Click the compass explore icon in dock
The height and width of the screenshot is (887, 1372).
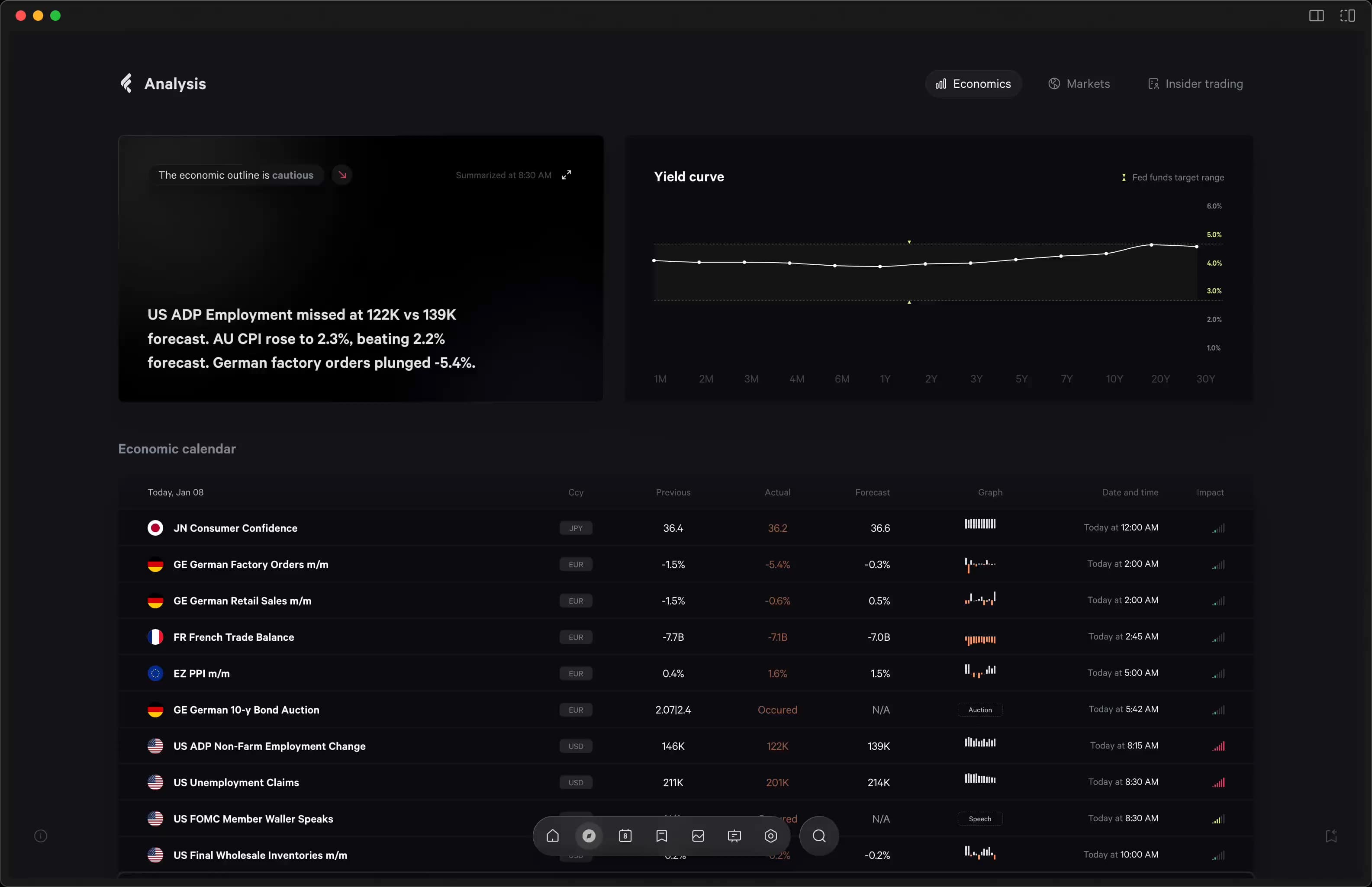(x=589, y=836)
